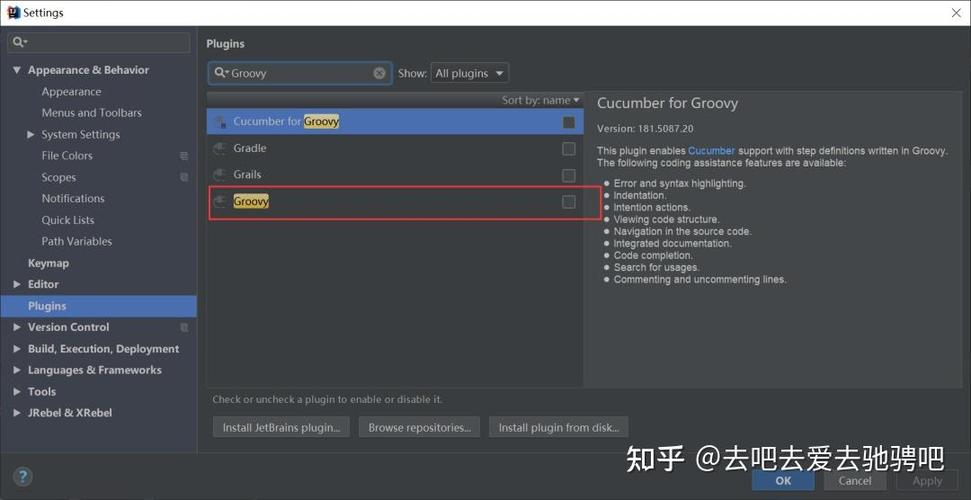Open the Keymap settings page
Image resolution: width=971 pixels, height=500 pixels.
(x=48, y=263)
